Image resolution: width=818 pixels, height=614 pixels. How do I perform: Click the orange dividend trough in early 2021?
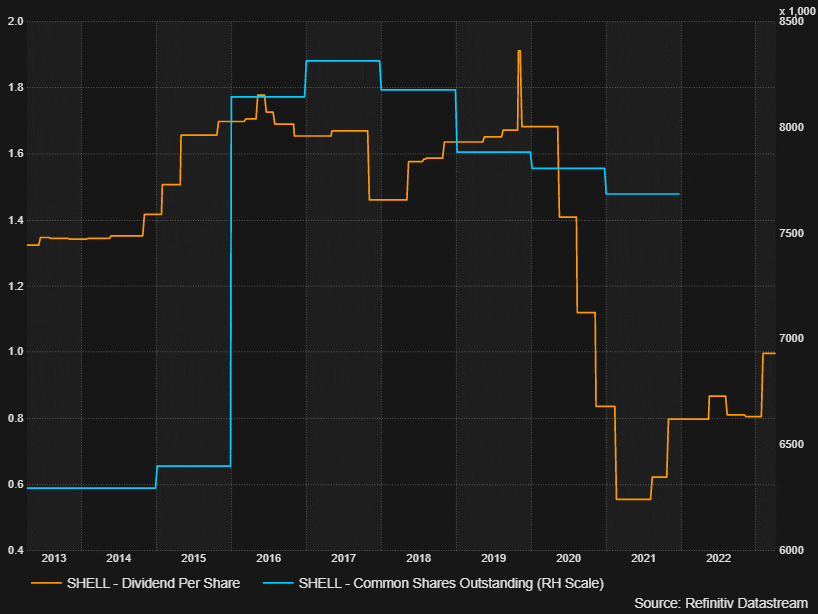[633, 499]
